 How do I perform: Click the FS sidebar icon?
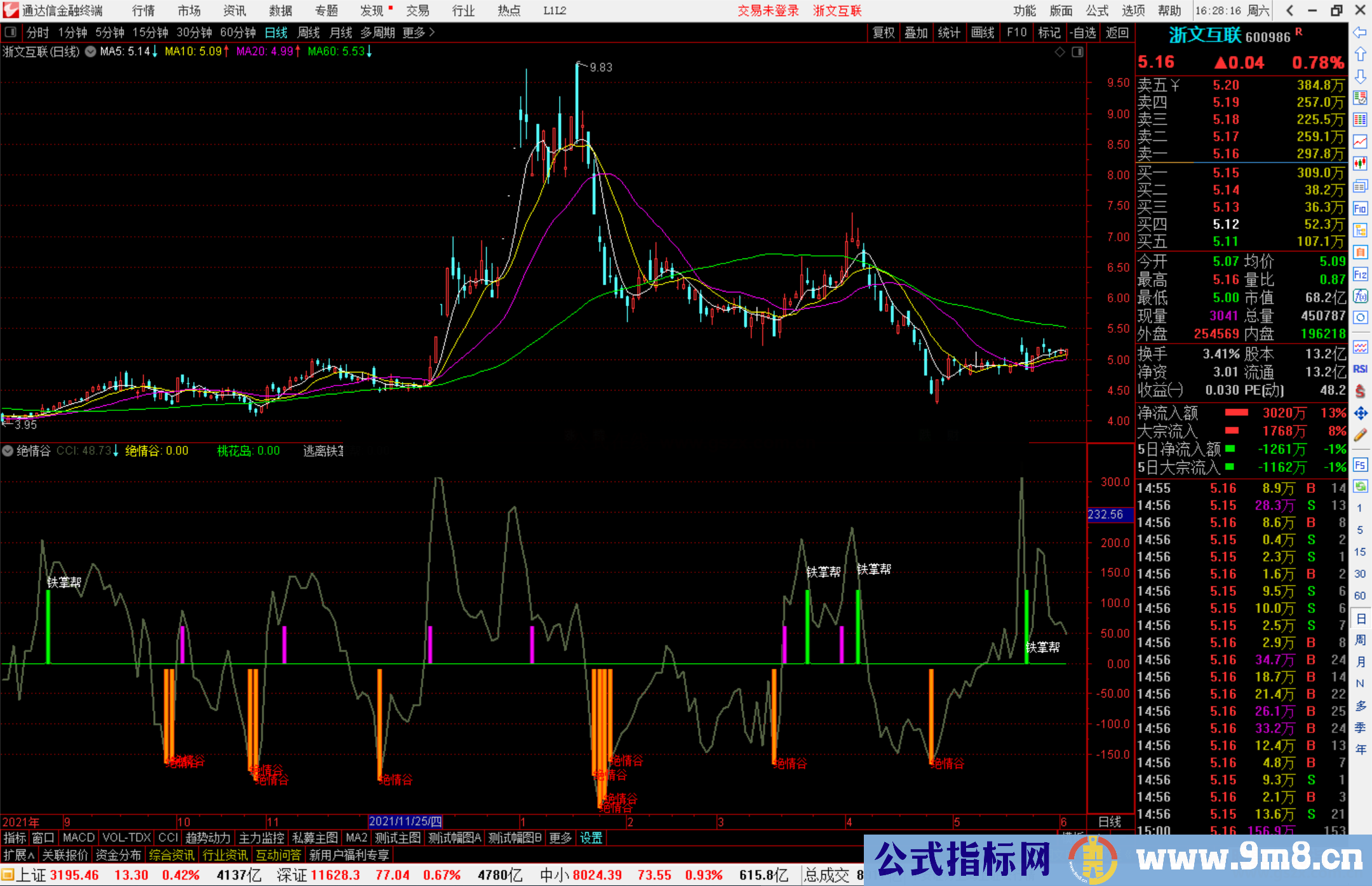(x=1360, y=465)
